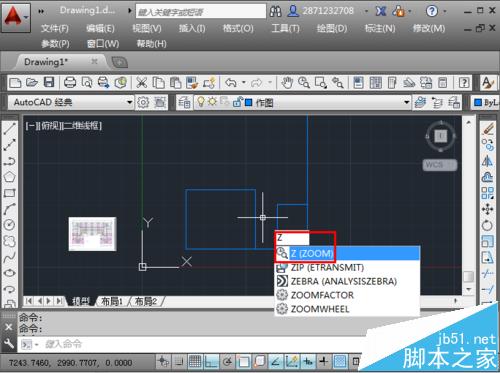Open the 视图(V) menu
The width and height of the screenshot is (500, 373).
coord(146,29)
